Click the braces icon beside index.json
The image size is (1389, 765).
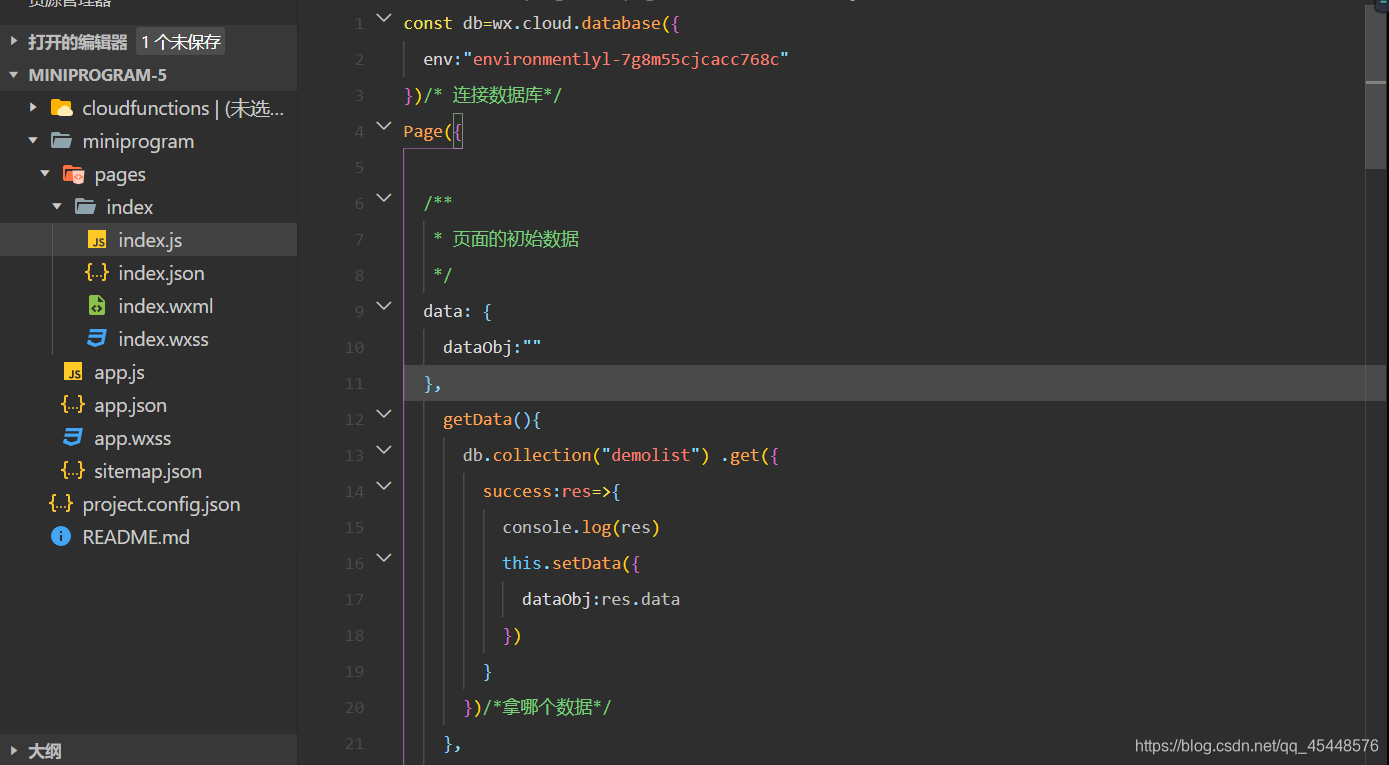[x=97, y=273]
